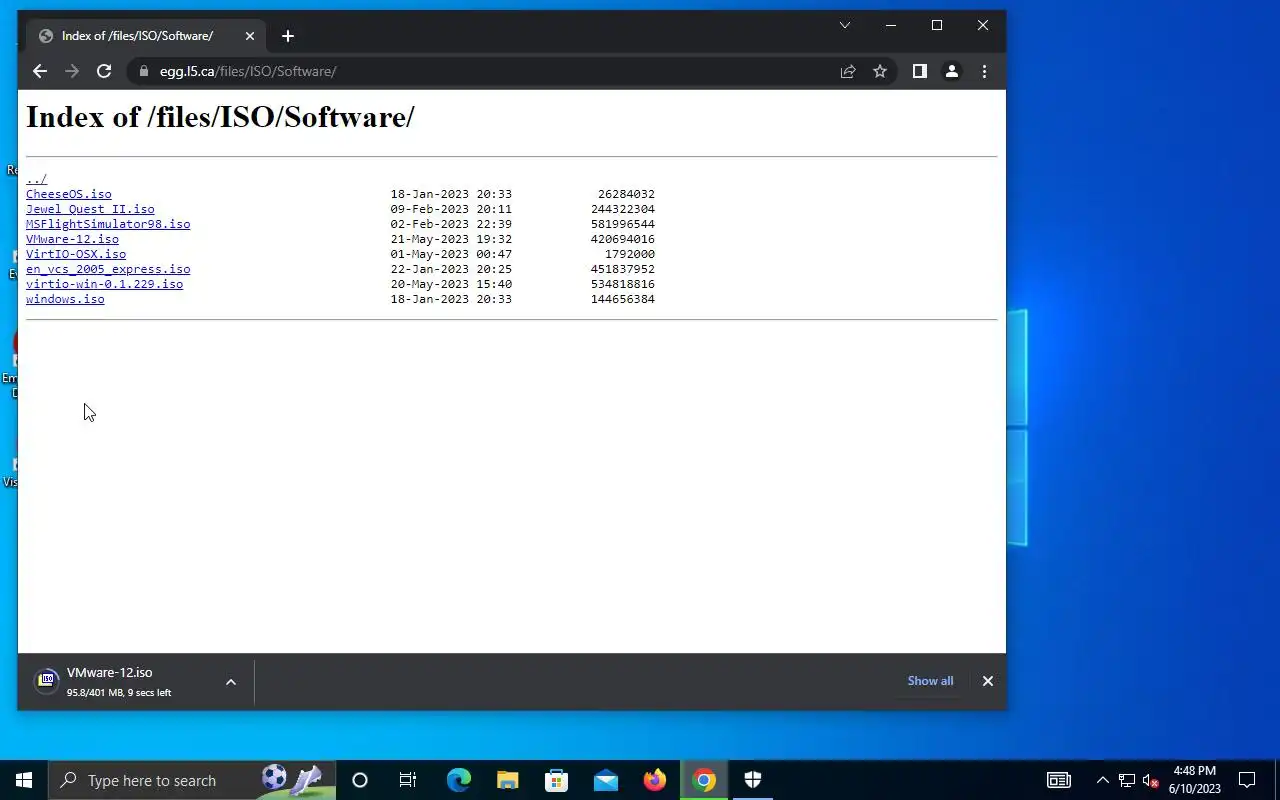Image resolution: width=1280 pixels, height=800 pixels.
Task: Click the forward navigation arrow
Action: point(71,71)
